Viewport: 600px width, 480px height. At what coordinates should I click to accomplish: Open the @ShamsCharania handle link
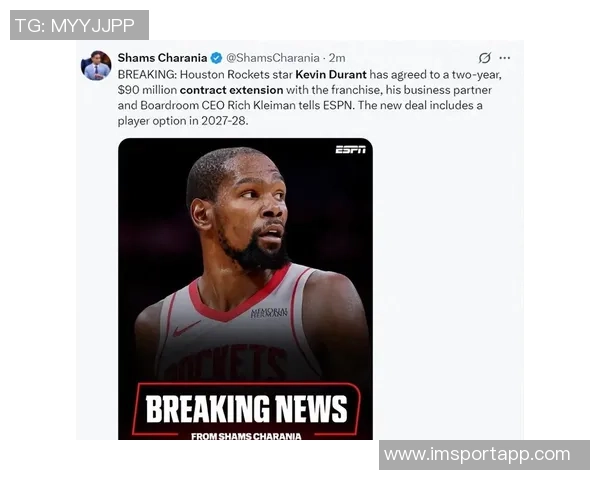coord(272,58)
